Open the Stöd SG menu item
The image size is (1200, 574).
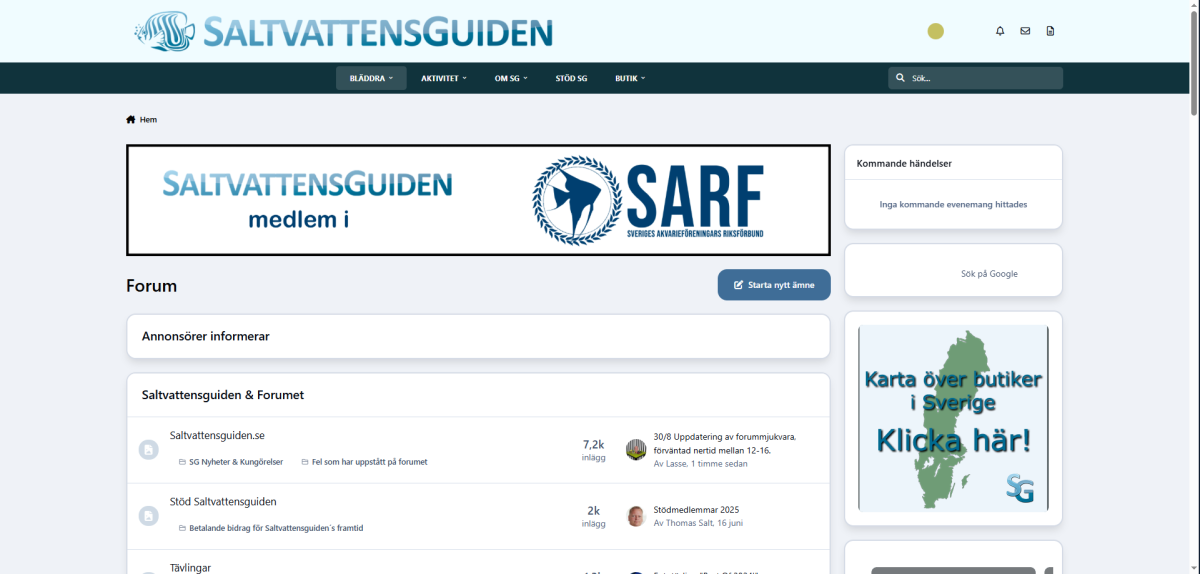[x=571, y=78]
